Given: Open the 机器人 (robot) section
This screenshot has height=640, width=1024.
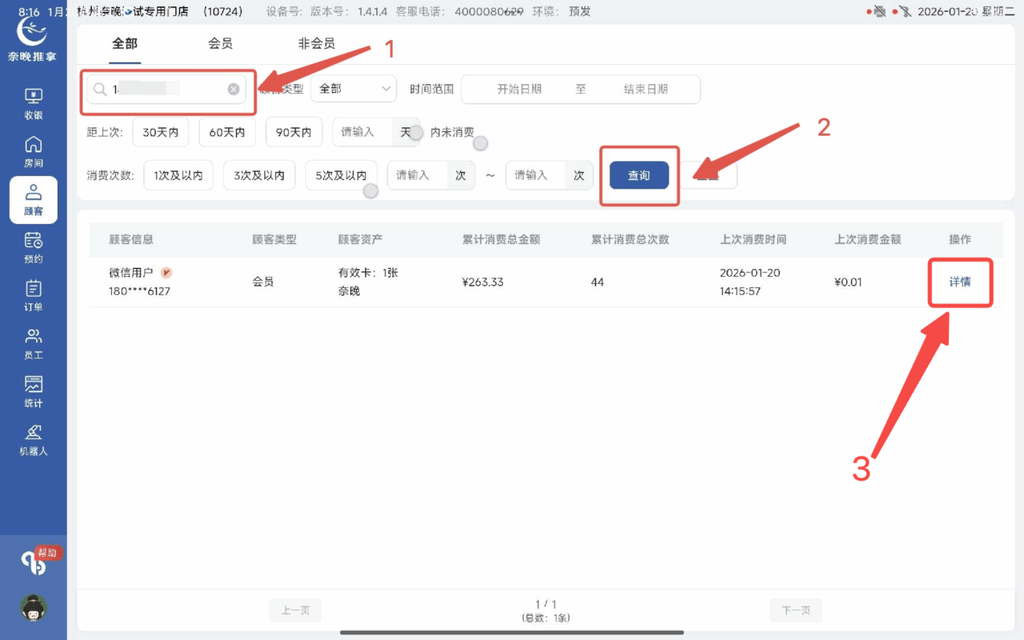Looking at the screenshot, I should click(33, 438).
